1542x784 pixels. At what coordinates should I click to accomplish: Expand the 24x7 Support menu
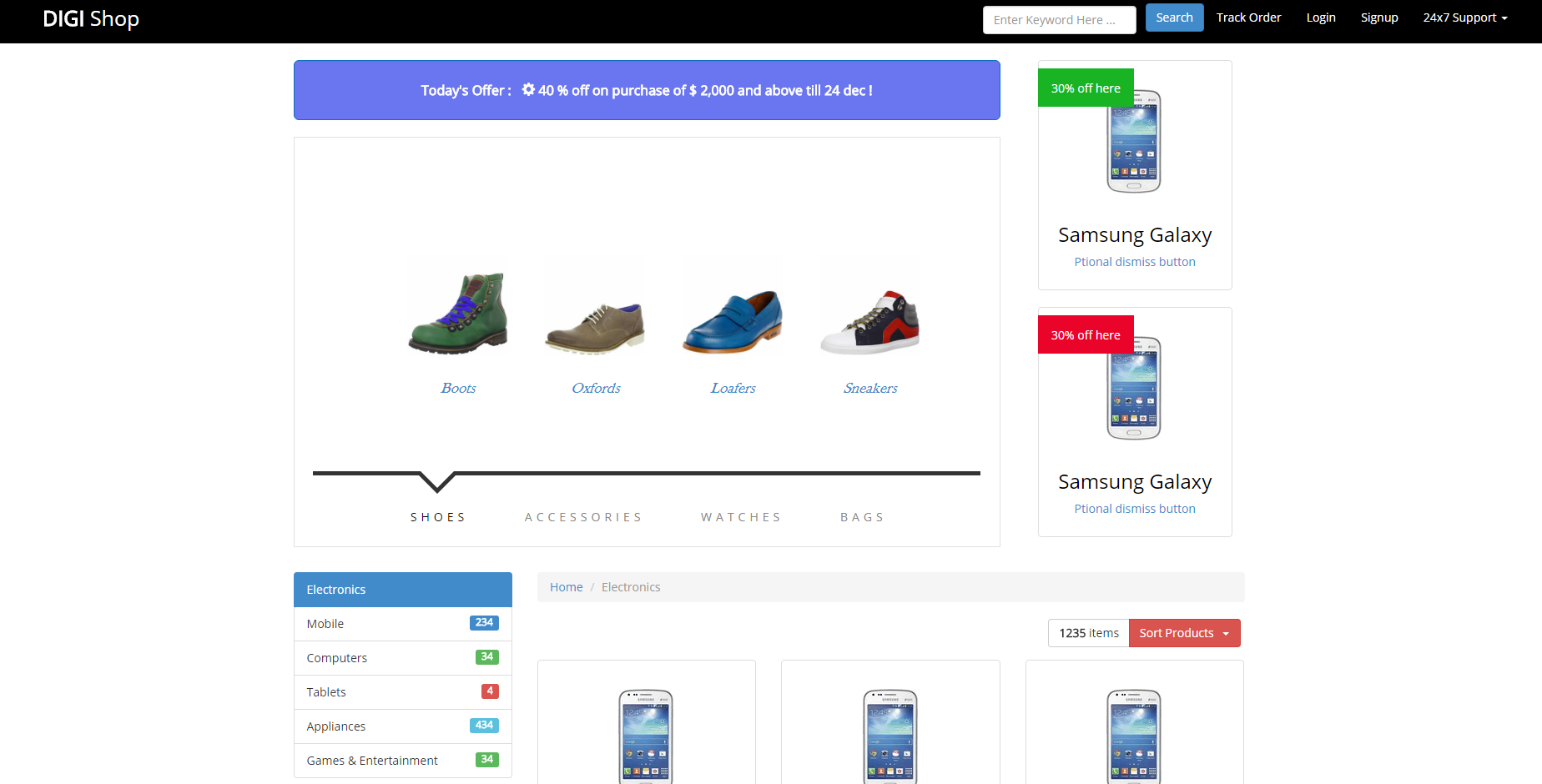(x=1464, y=18)
